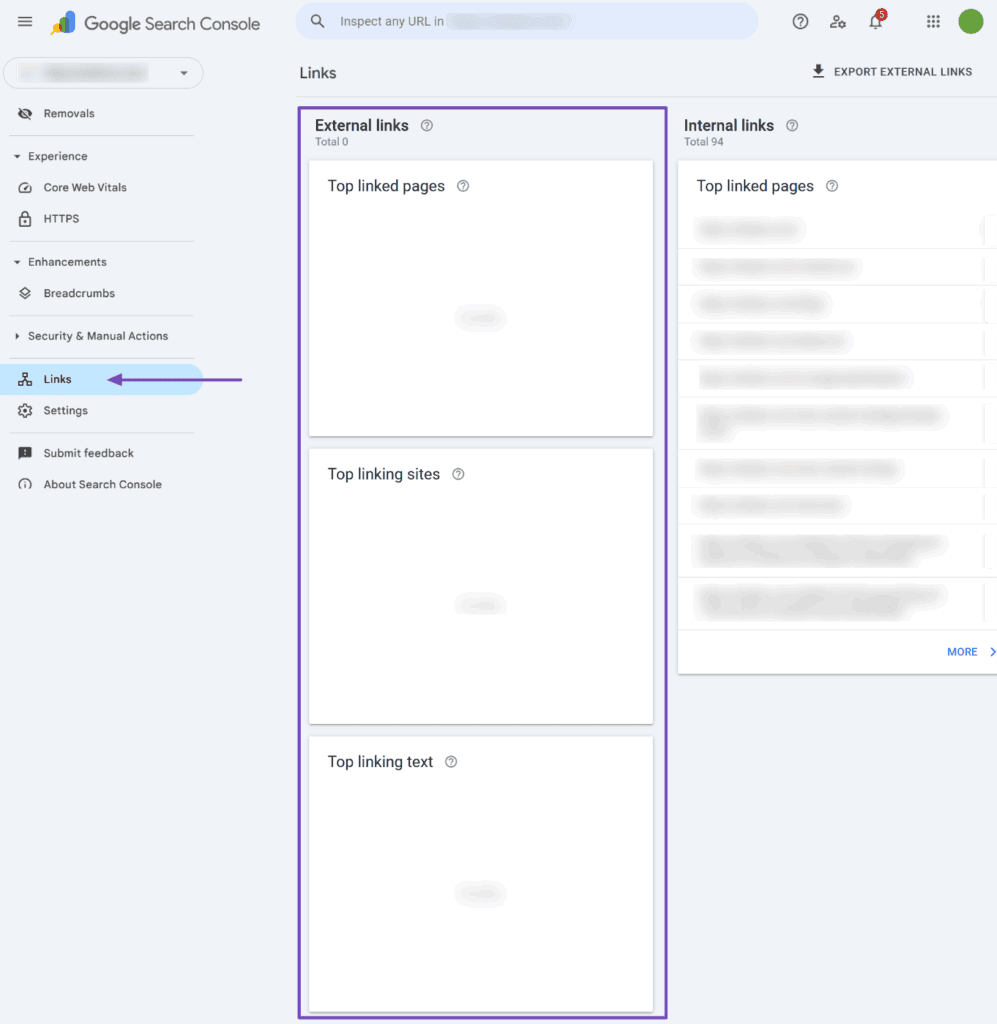
Task: Select the Removals sidebar icon
Action: [24, 113]
